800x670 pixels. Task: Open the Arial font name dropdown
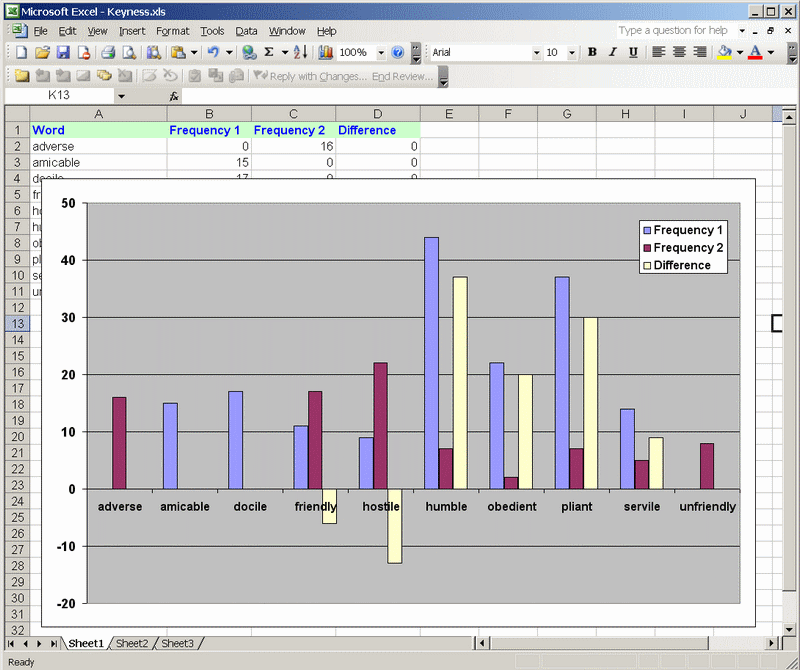[536, 52]
